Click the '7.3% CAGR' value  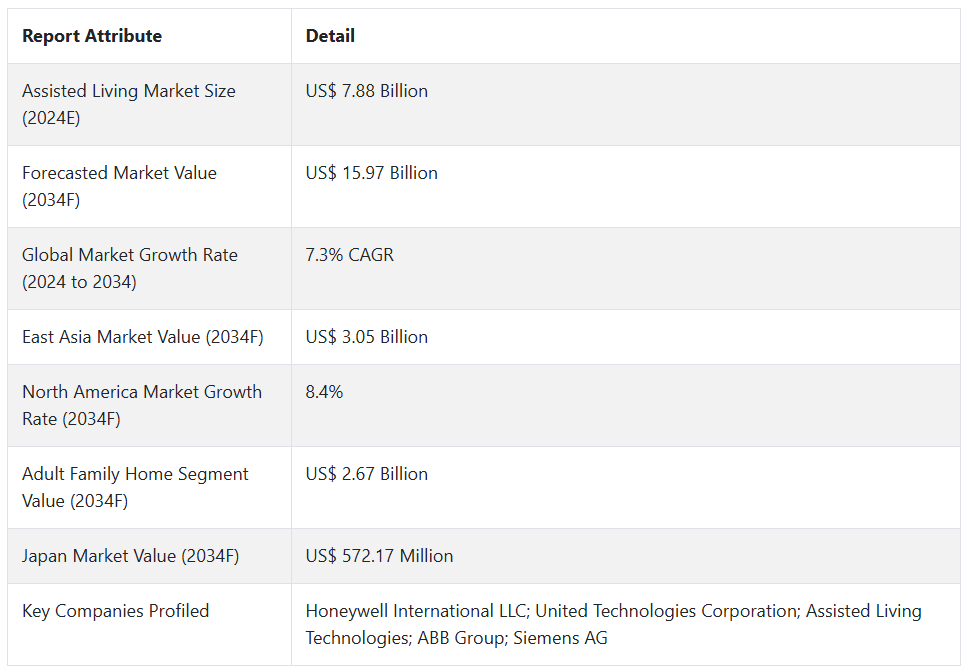[350, 255]
